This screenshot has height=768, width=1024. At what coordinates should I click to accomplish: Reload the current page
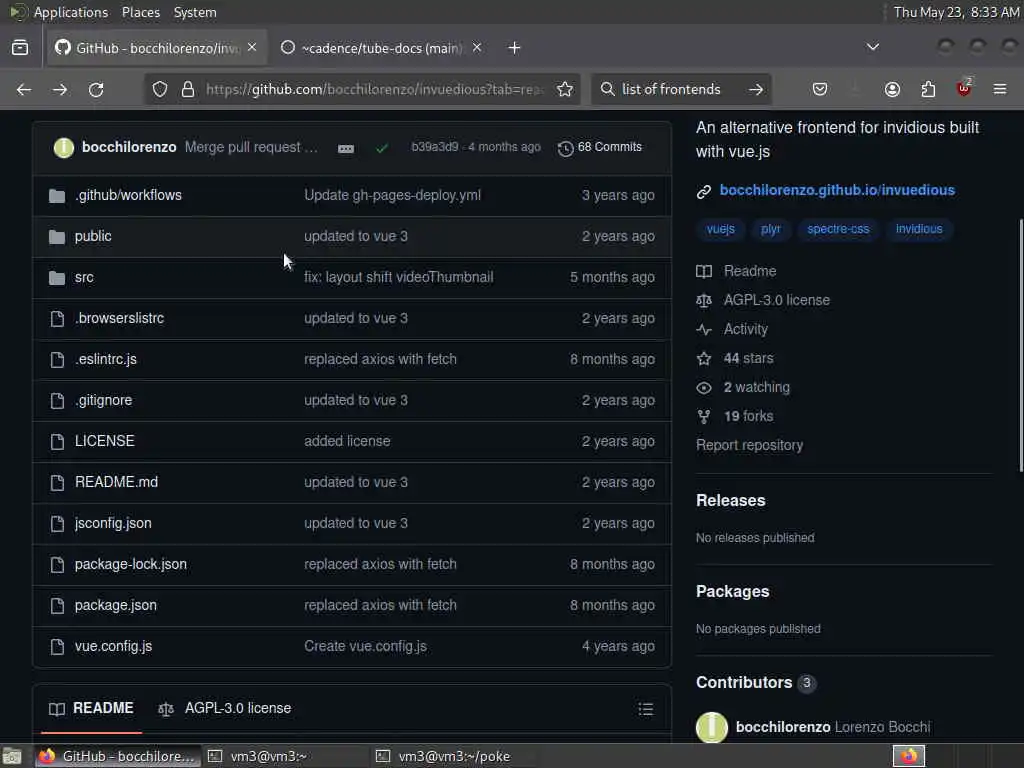(96, 89)
